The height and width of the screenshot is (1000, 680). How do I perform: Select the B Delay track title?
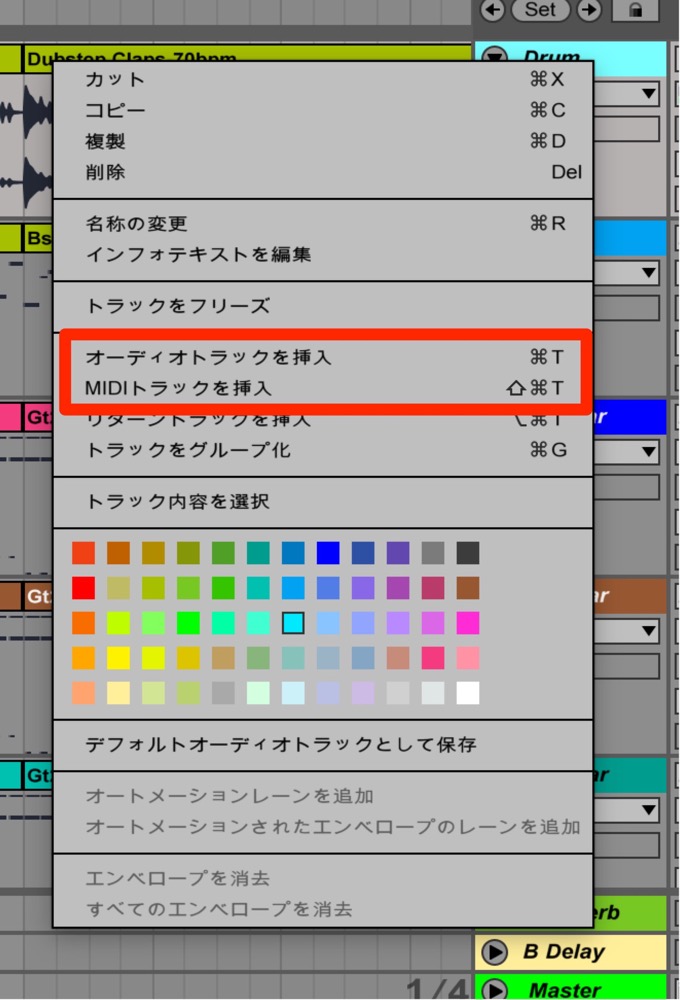click(564, 952)
